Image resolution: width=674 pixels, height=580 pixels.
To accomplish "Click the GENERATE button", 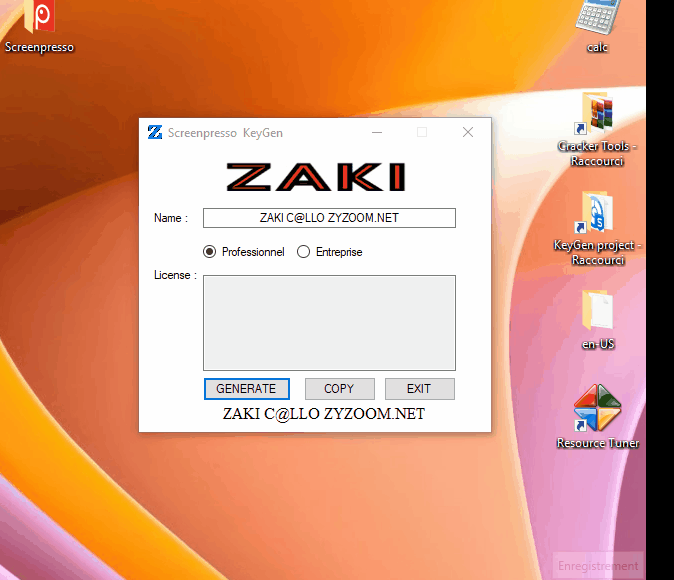I will coord(247,389).
